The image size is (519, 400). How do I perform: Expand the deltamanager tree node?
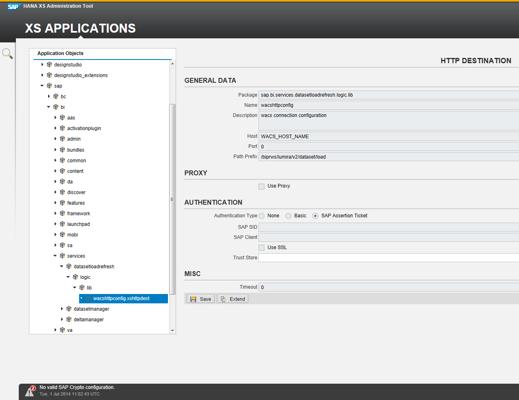click(62, 319)
